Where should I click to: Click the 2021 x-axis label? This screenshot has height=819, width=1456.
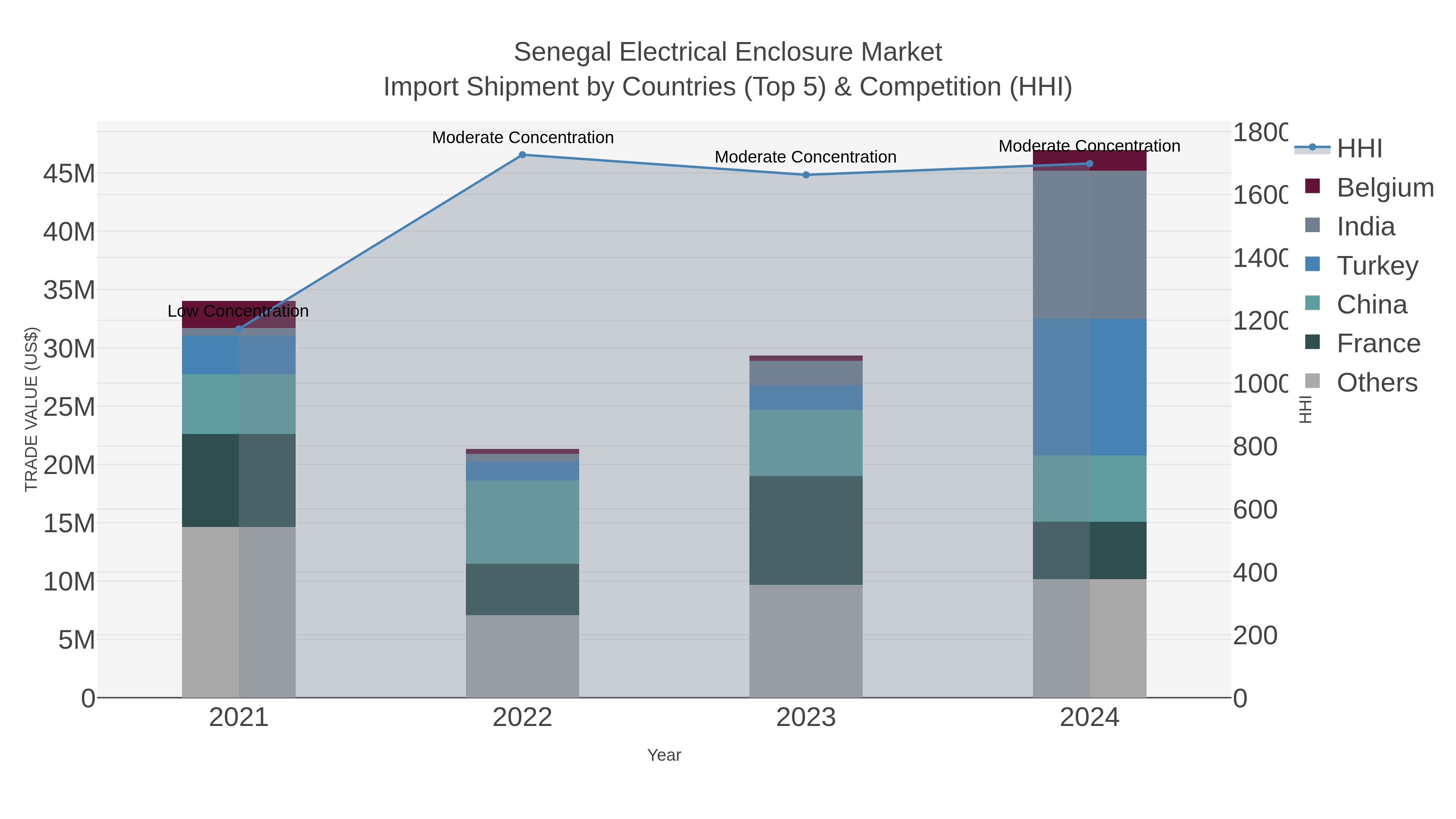tap(239, 718)
